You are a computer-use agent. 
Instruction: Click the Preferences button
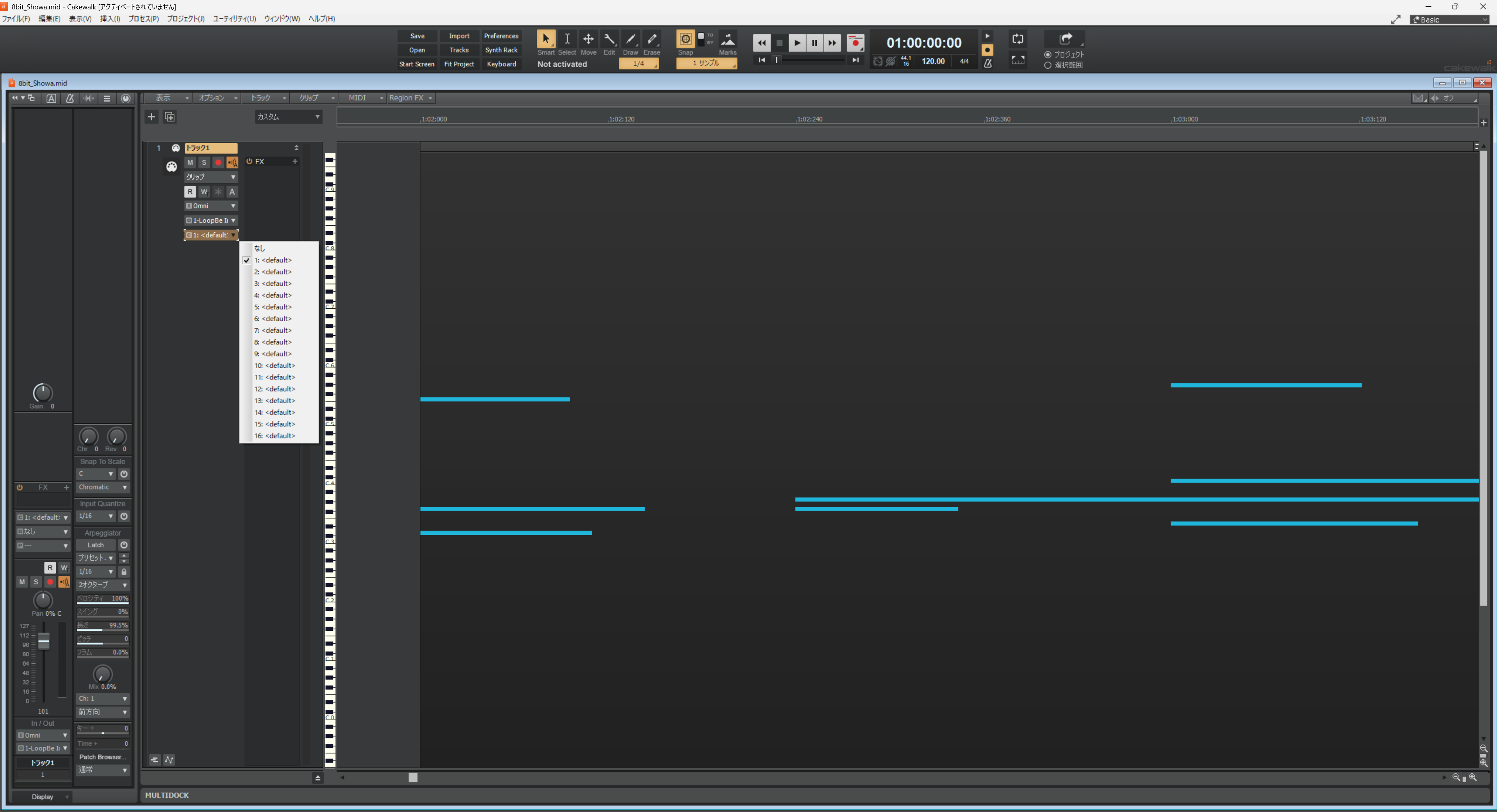tap(501, 36)
